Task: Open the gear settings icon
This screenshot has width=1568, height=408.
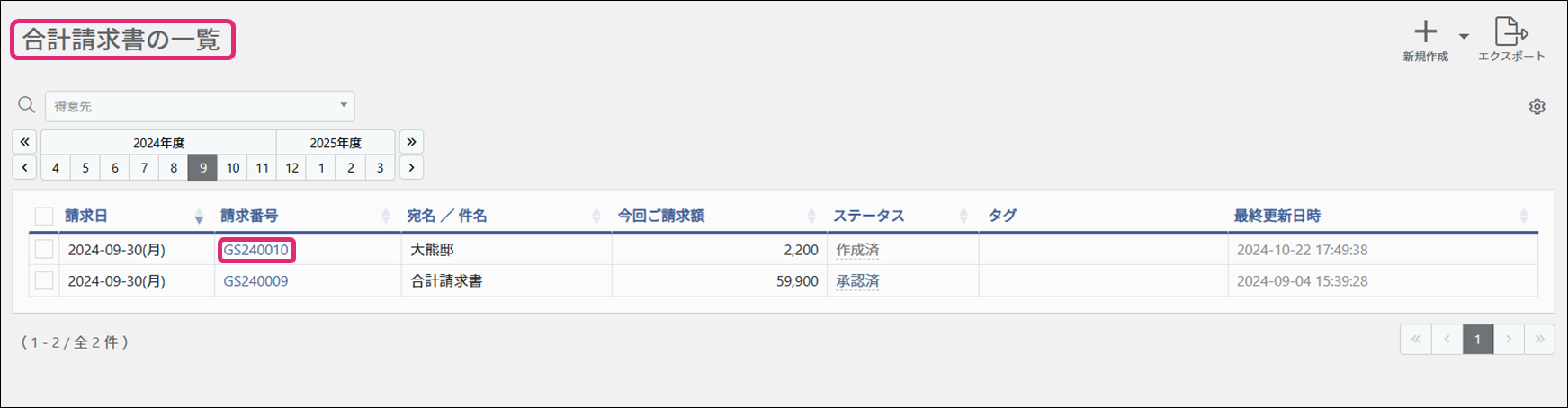Action: [1537, 106]
